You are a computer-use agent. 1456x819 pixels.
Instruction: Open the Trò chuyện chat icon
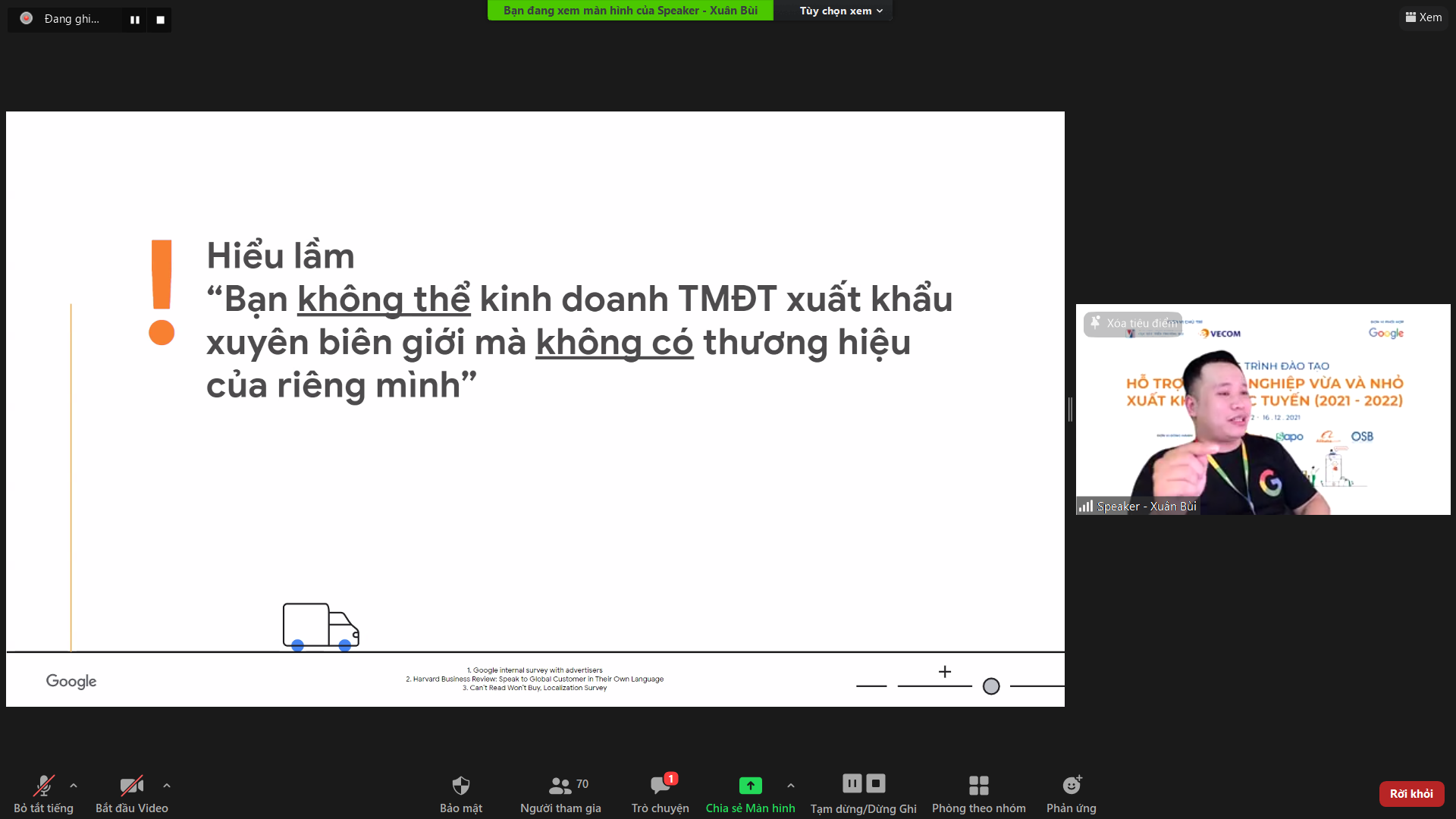point(660,786)
